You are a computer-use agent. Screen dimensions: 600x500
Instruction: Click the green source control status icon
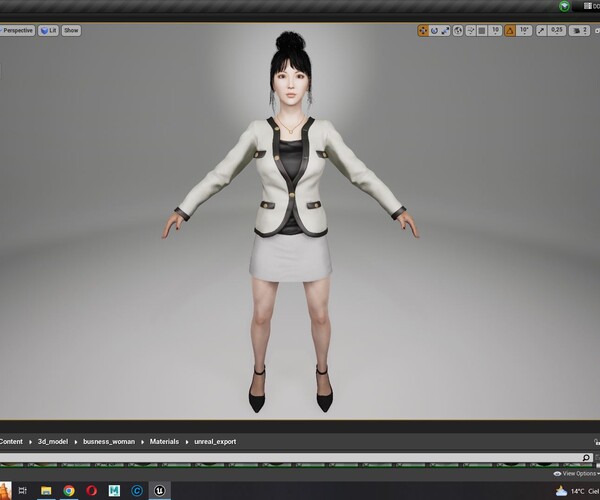(x=564, y=6)
